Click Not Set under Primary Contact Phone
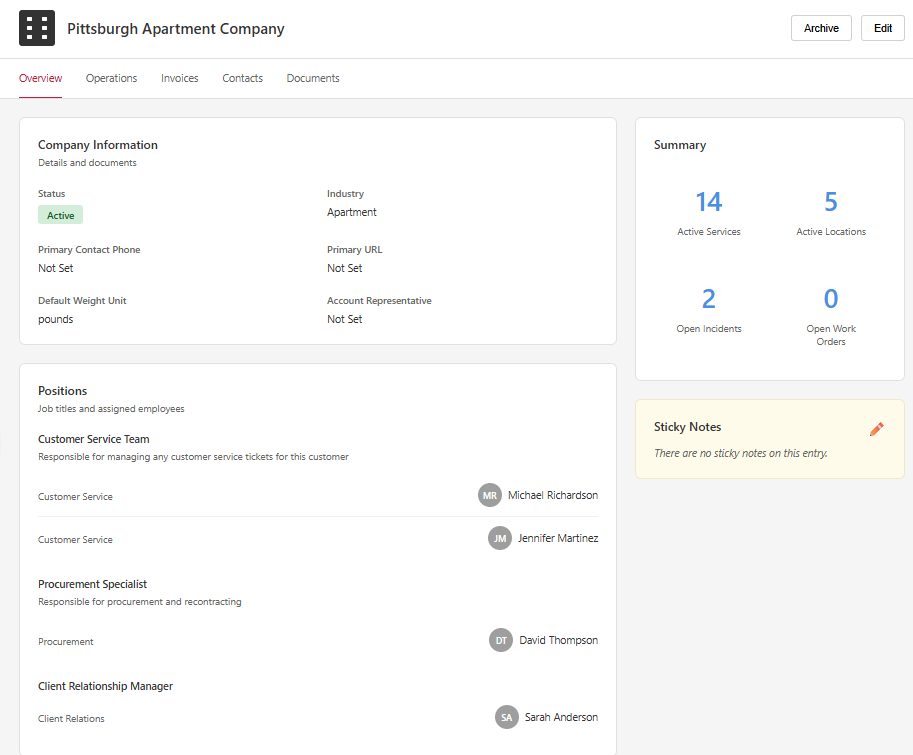913x755 pixels. pos(55,268)
